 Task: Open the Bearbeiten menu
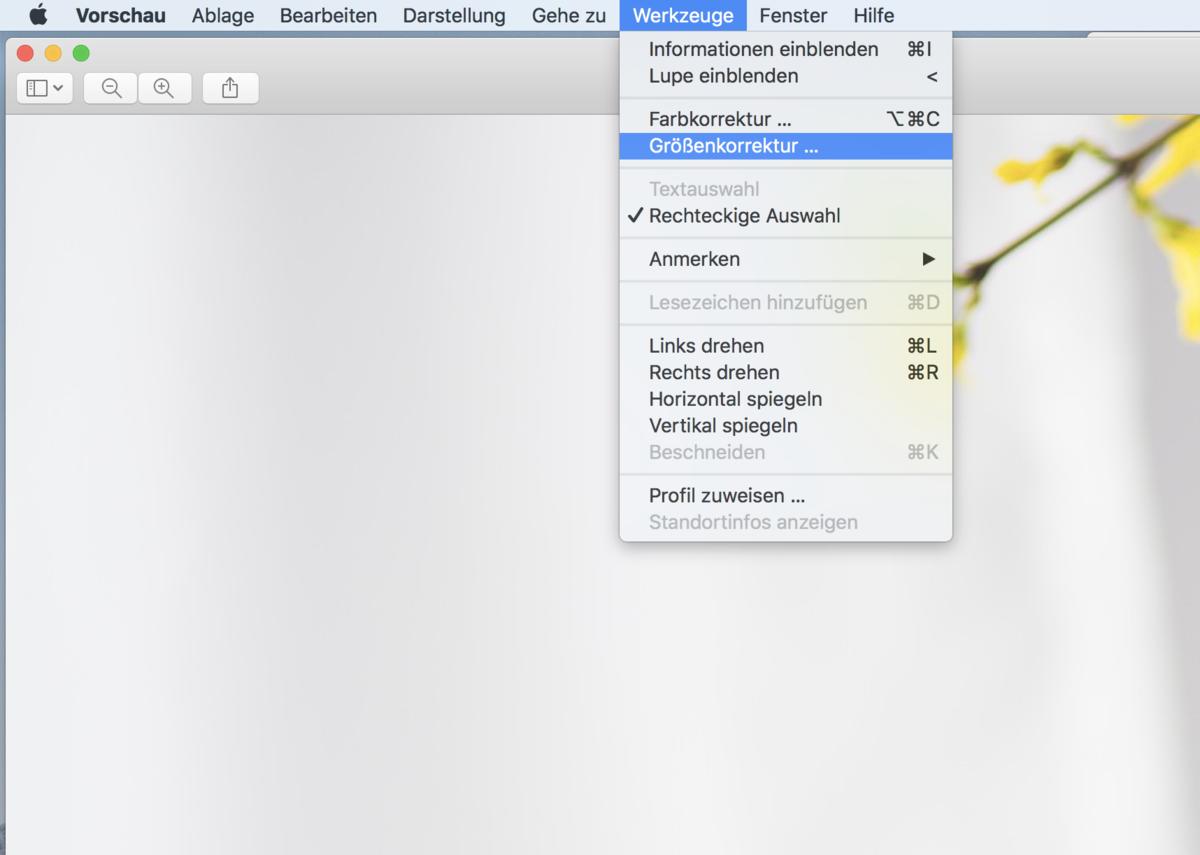click(328, 15)
